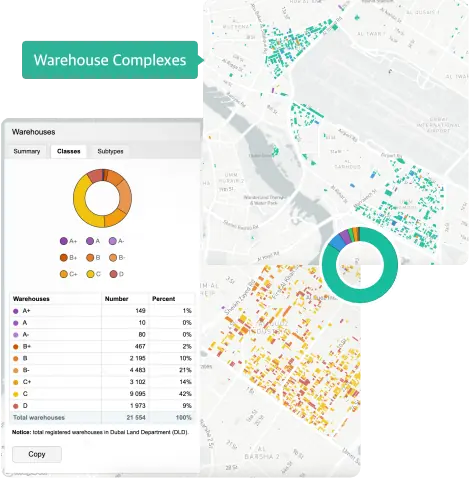Click the value 9 095 in table
This screenshot has height=478, width=469.
[x=138, y=394]
